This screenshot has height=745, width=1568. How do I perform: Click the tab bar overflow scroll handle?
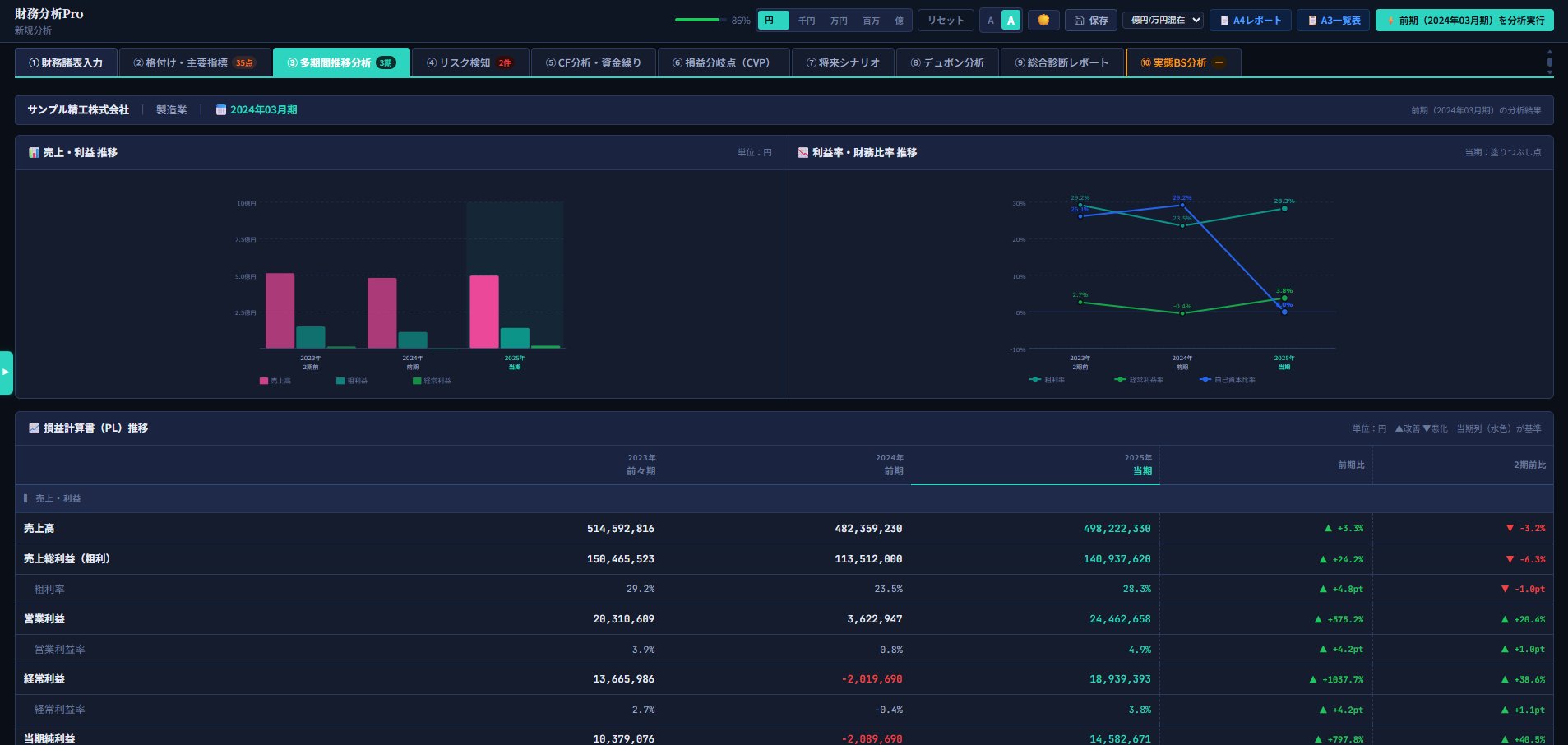pyautogui.click(x=1550, y=62)
